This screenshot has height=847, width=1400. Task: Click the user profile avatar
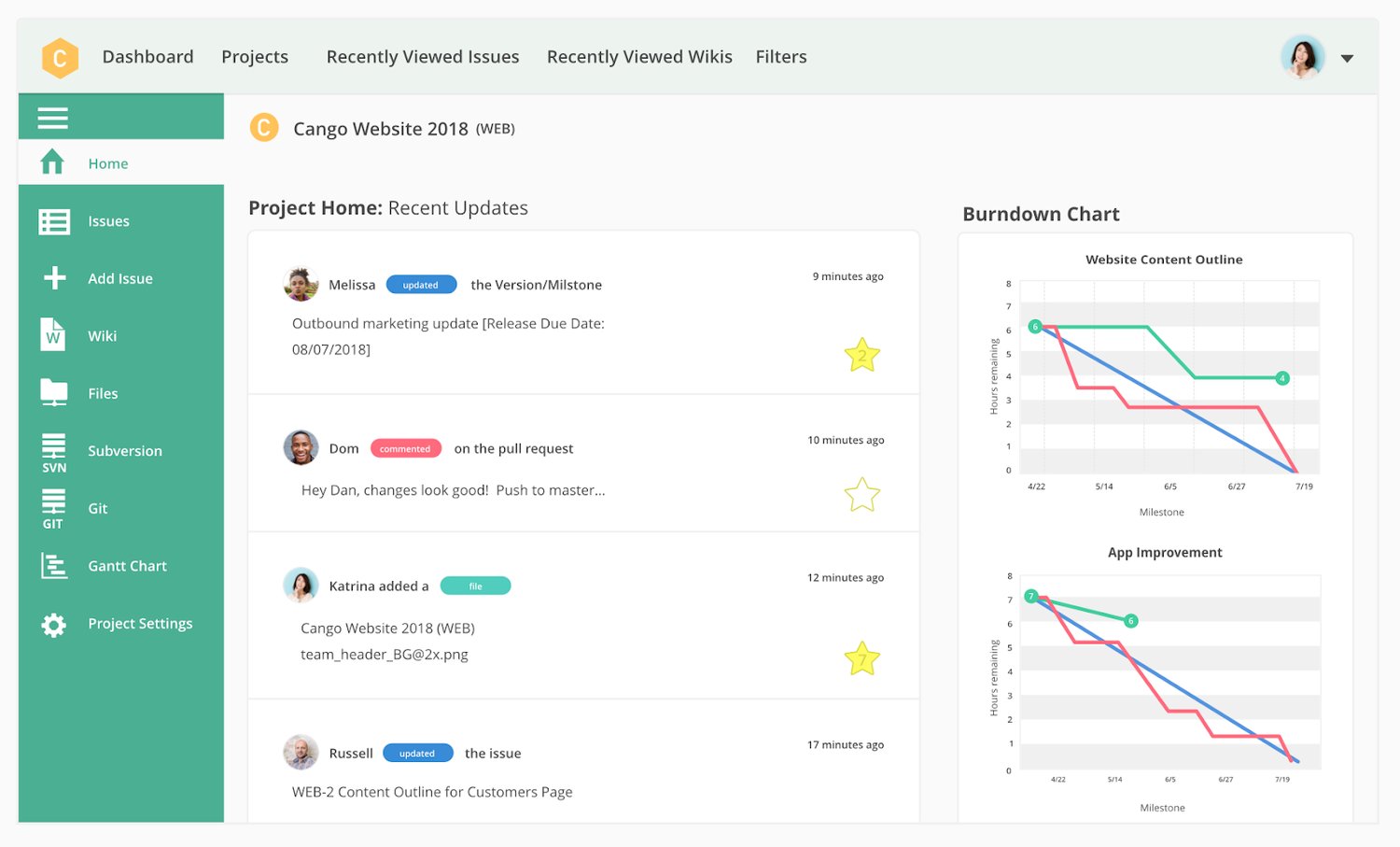coord(1302,57)
